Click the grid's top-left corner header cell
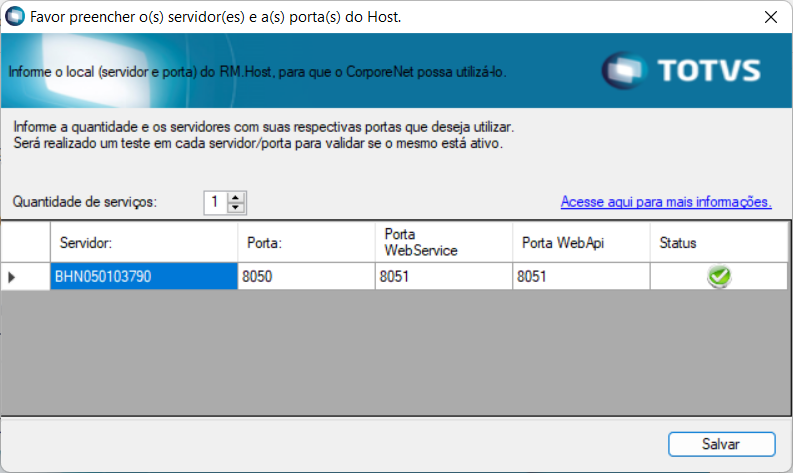This screenshot has width=793, height=473. pyautogui.click(x=25, y=243)
